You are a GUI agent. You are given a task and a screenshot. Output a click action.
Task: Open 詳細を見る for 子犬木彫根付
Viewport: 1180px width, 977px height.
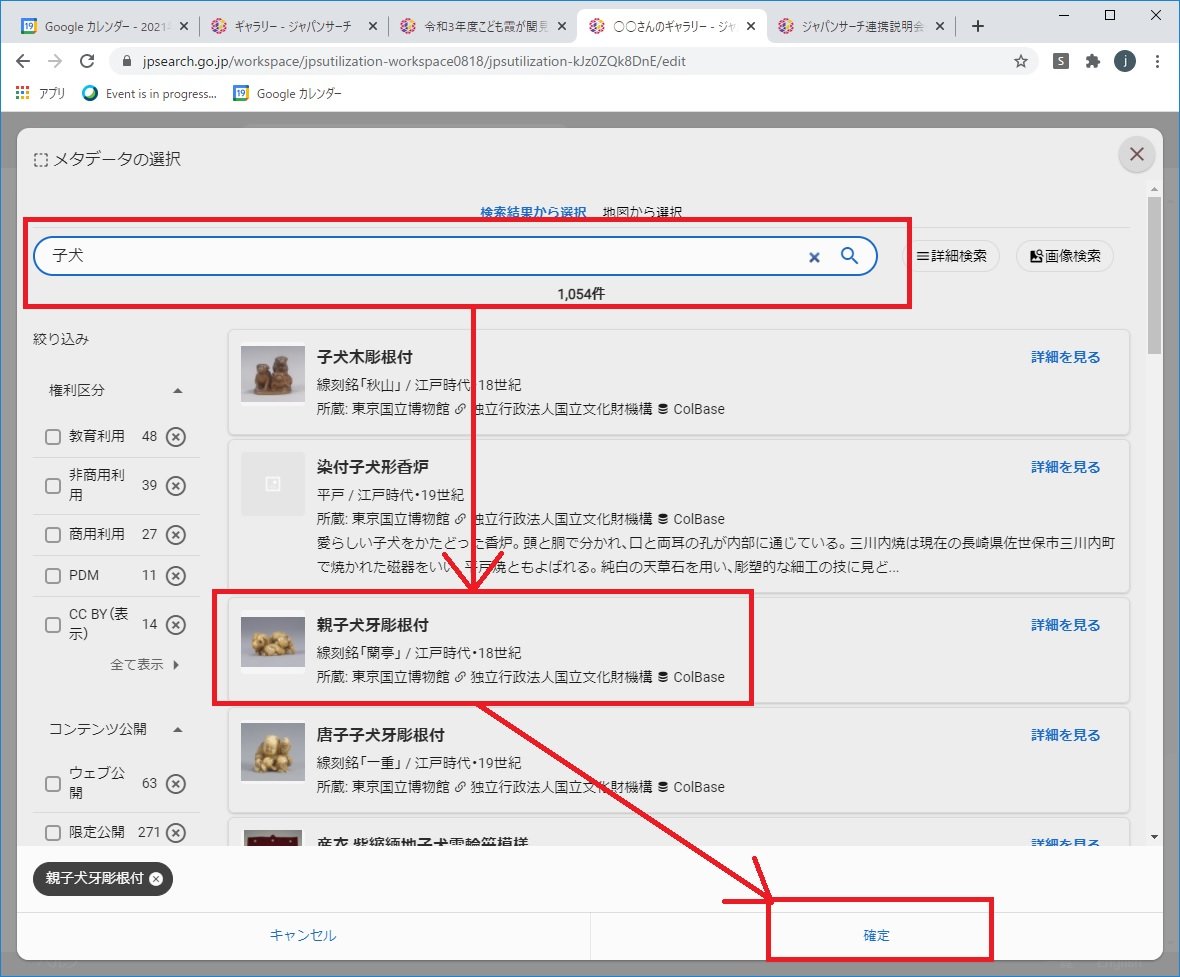click(x=1065, y=357)
